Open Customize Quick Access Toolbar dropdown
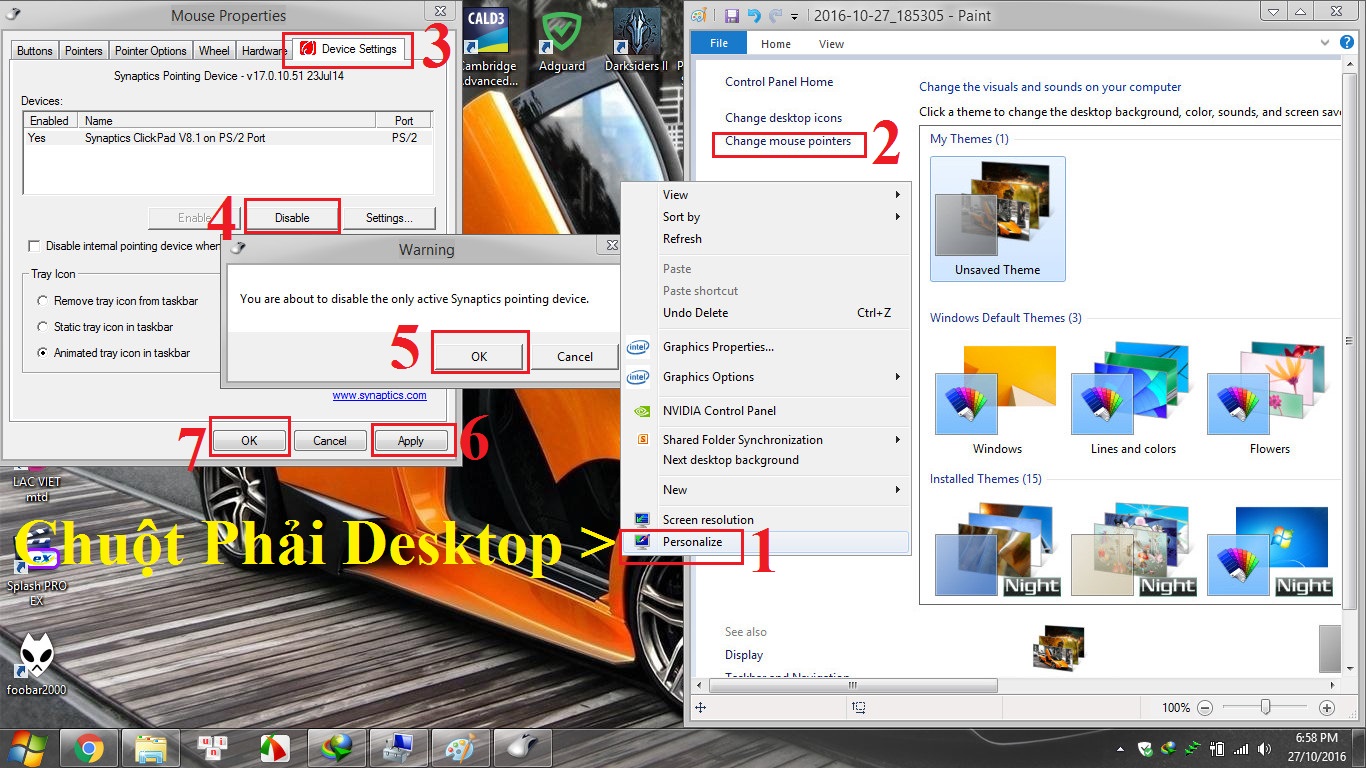Image resolution: width=1366 pixels, height=768 pixels. (794, 16)
